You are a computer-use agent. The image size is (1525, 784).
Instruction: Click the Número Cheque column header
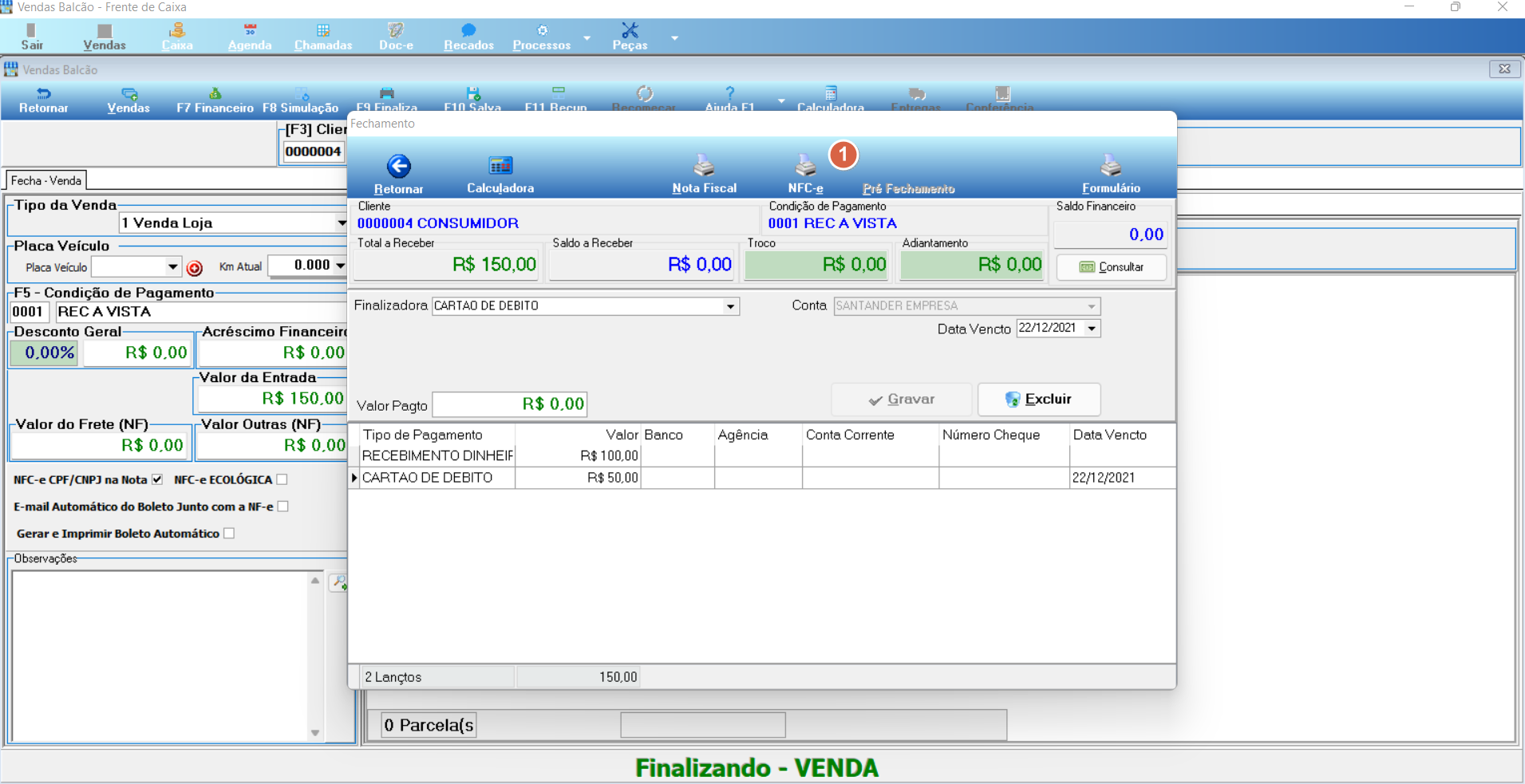click(x=991, y=435)
